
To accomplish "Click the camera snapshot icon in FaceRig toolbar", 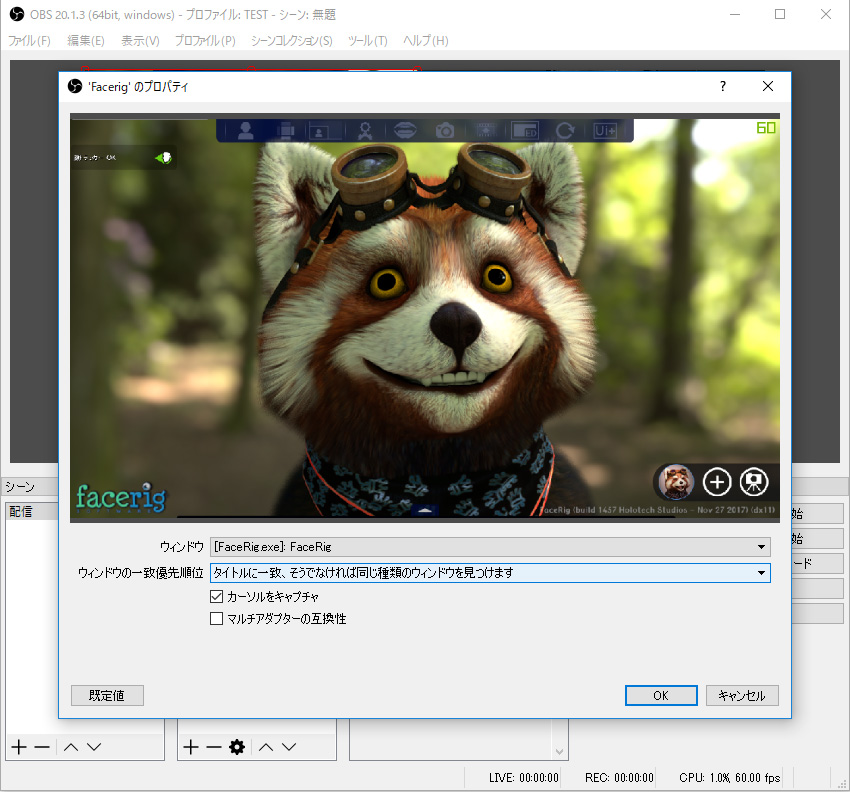I will (445, 131).
